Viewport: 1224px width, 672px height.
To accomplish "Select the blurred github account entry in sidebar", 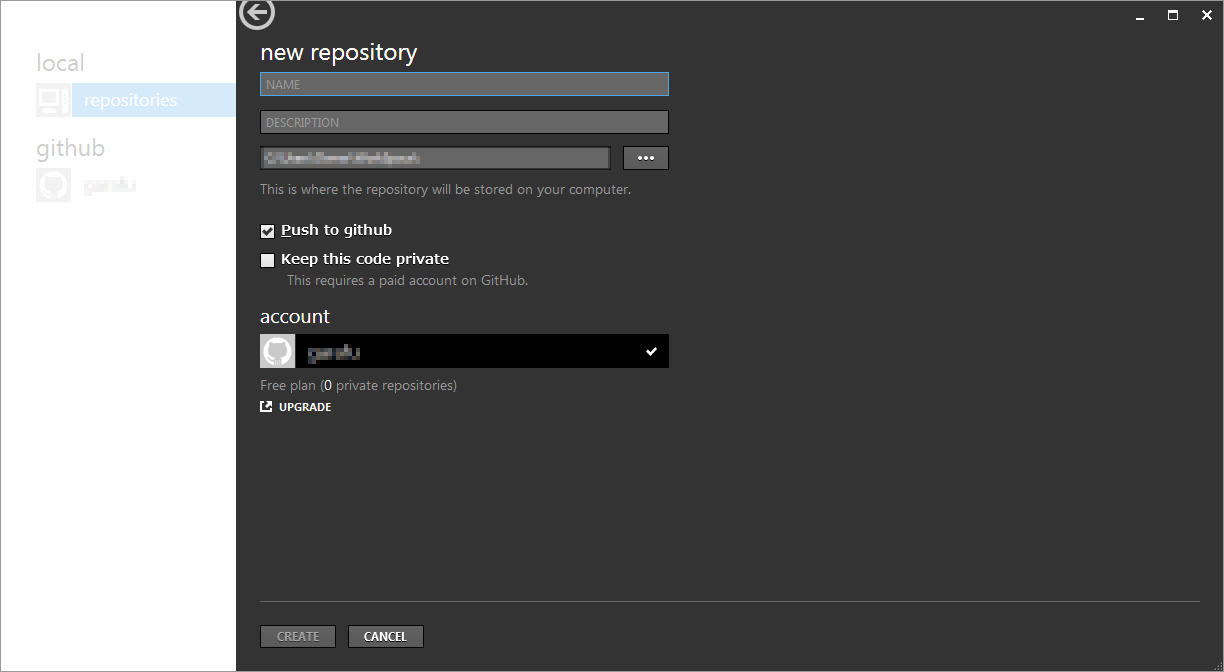I will click(110, 186).
